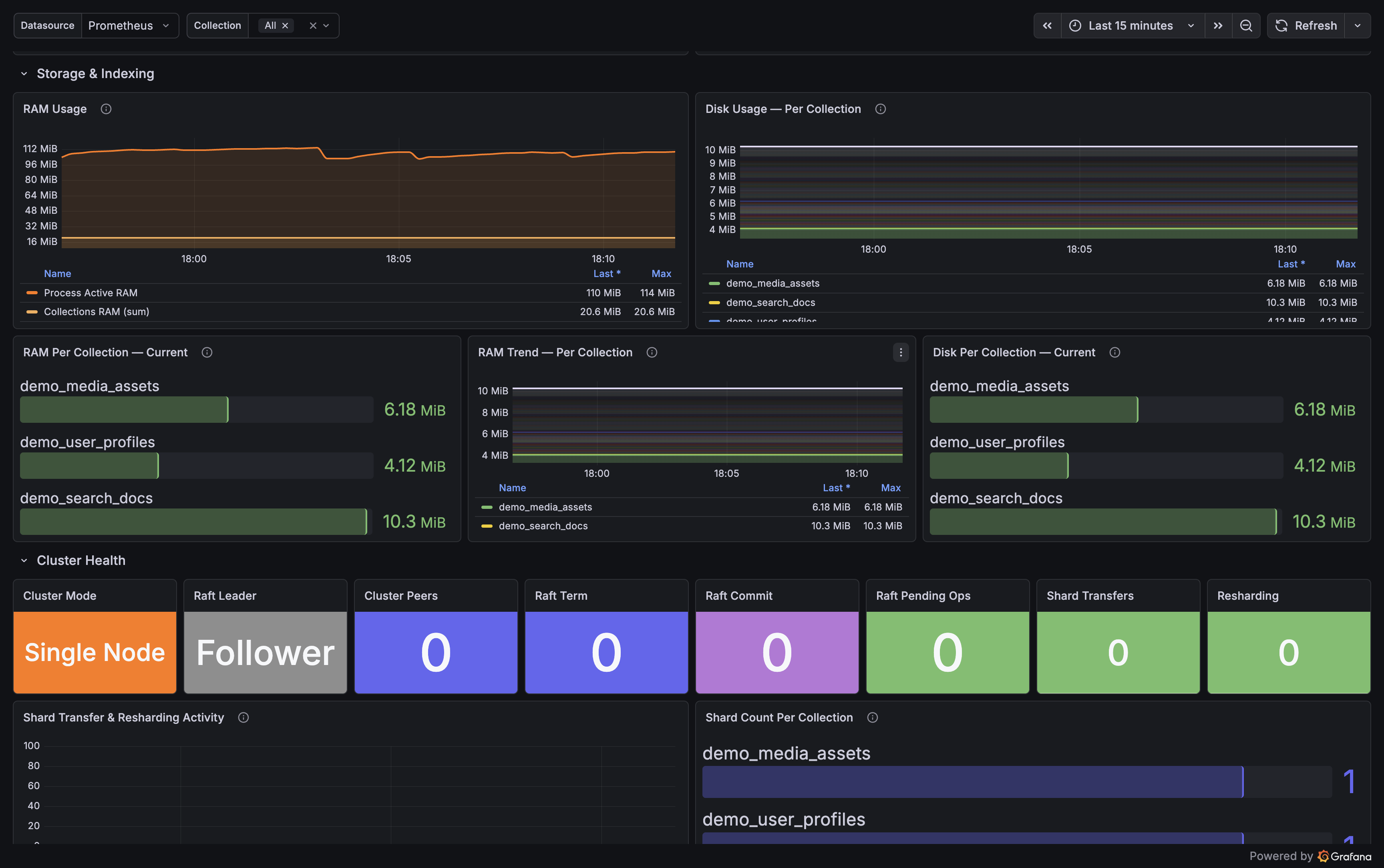Open the refresh interval dropdown arrow
Image resolution: width=1384 pixels, height=868 pixels.
click(1357, 26)
